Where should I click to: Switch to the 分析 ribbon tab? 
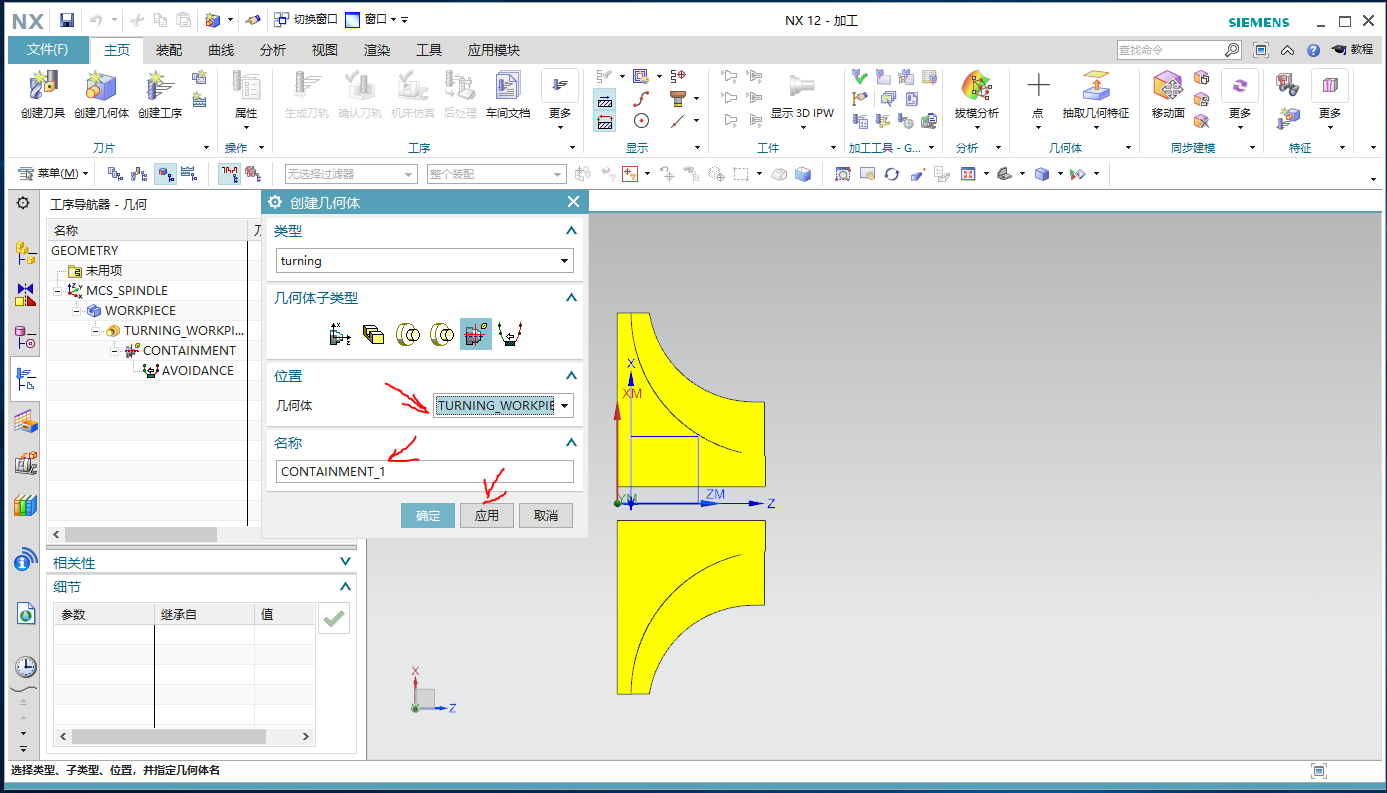pyautogui.click(x=273, y=50)
